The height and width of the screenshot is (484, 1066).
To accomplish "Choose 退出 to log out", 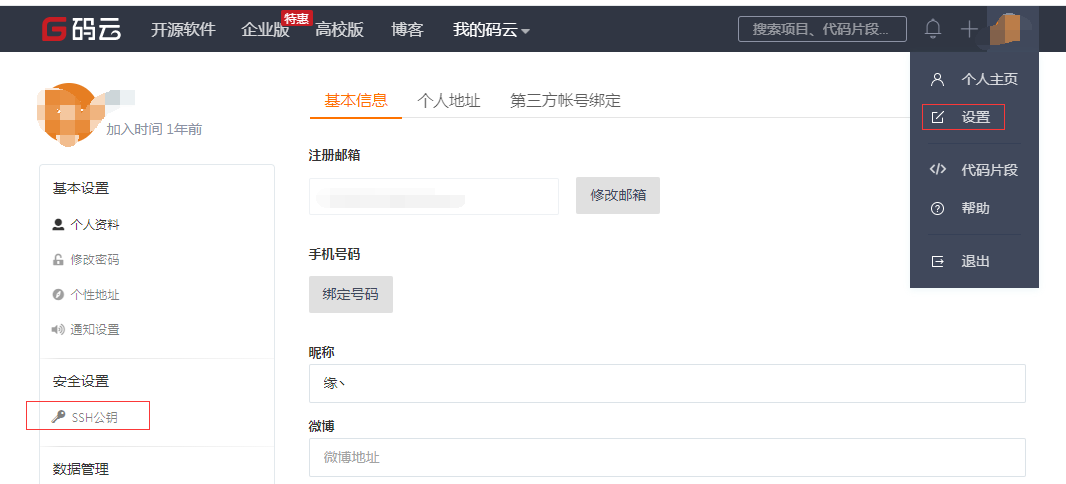I will click(x=975, y=261).
